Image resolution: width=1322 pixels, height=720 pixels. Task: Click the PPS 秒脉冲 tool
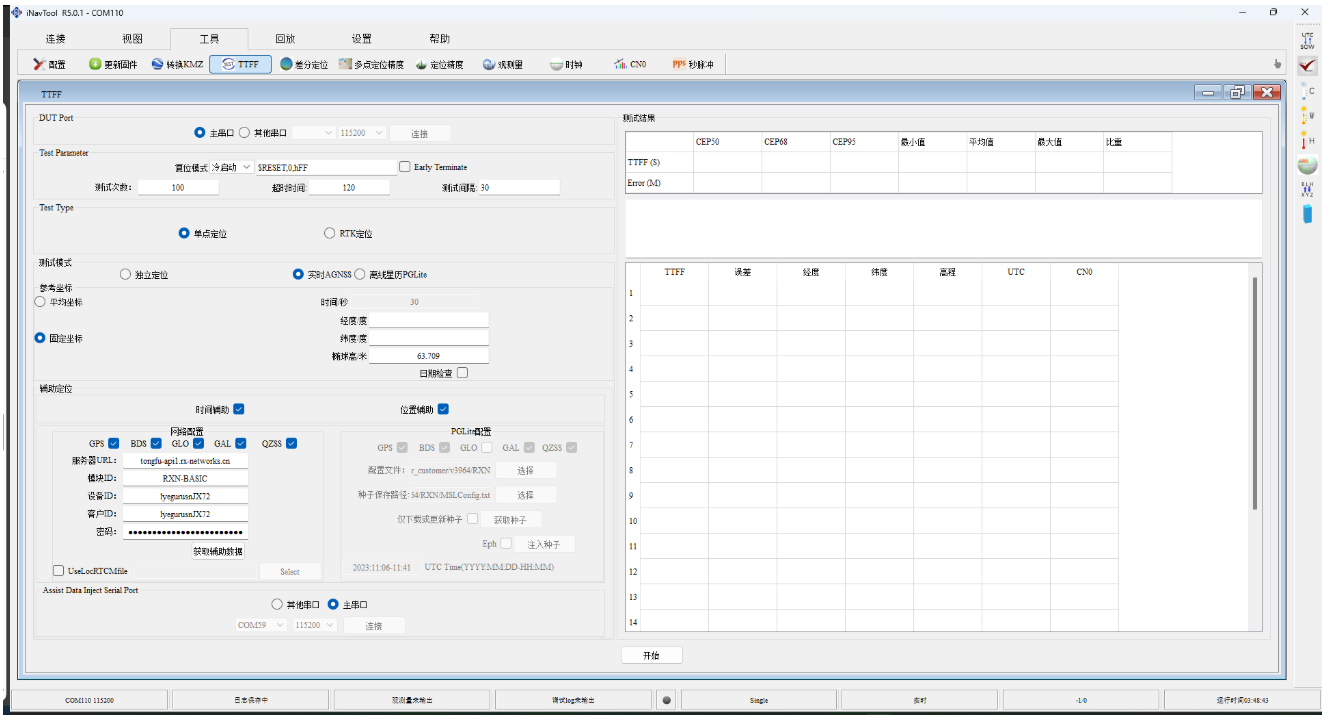pos(693,64)
